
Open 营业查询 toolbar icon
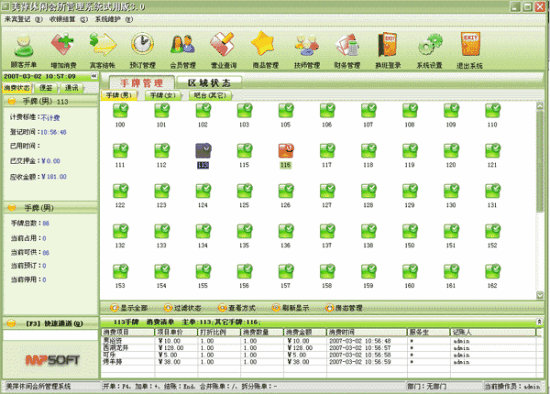(x=223, y=50)
